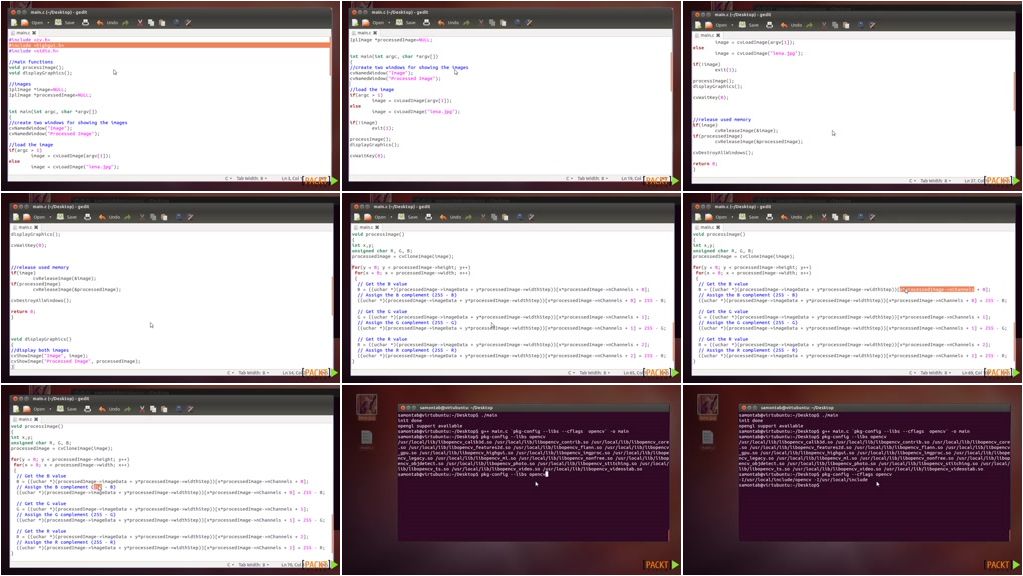Click Find icon in highlighted-include gedit frame

click(177, 23)
